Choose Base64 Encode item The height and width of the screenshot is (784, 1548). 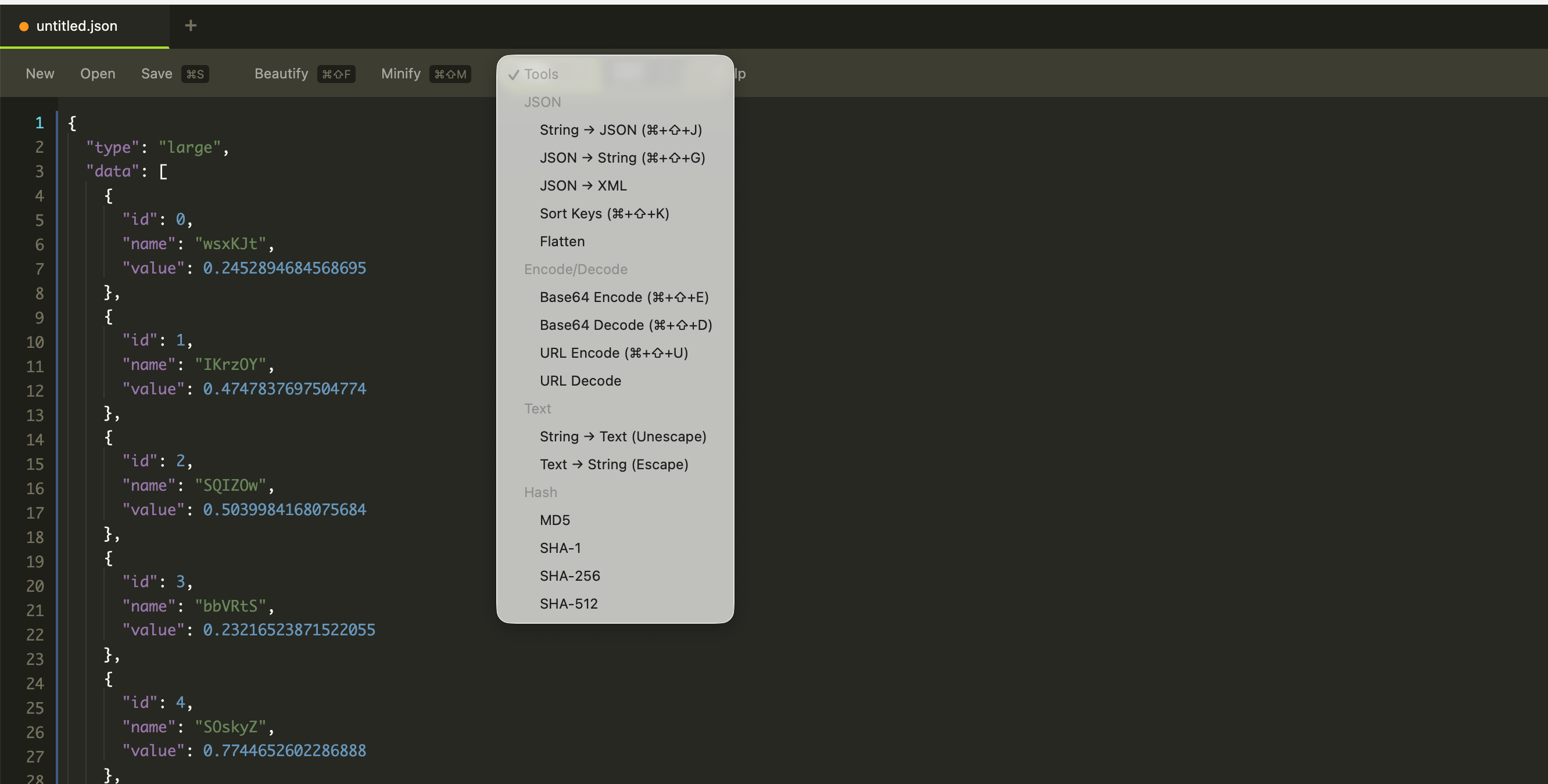(623, 297)
